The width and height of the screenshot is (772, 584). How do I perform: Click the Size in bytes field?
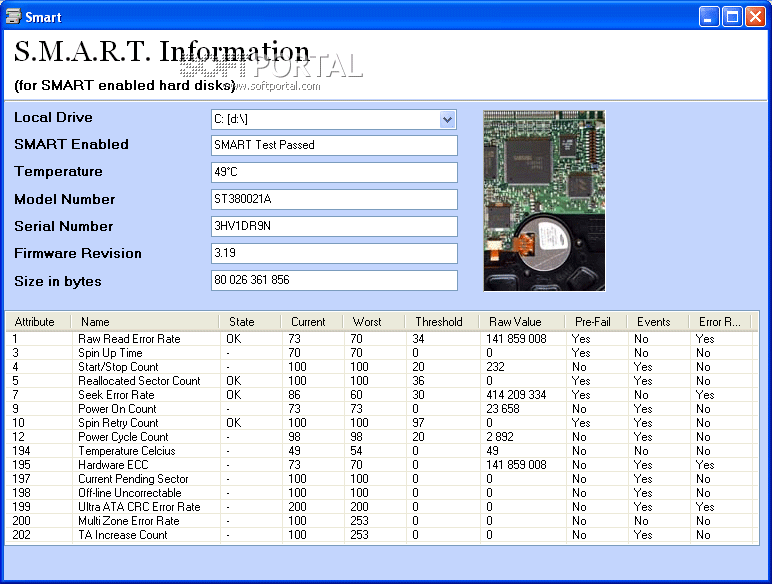click(x=334, y=280)
